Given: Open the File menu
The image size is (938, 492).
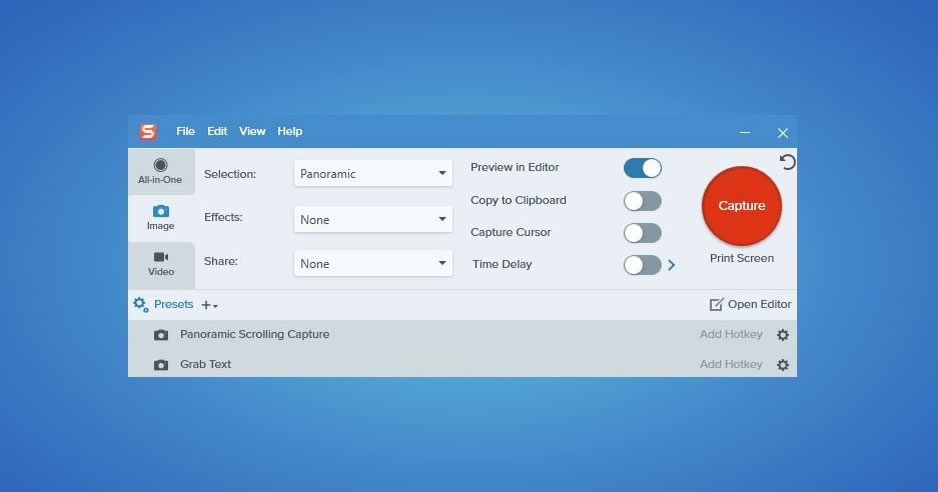Looking at the screenshot, I should tap(185, 132).
